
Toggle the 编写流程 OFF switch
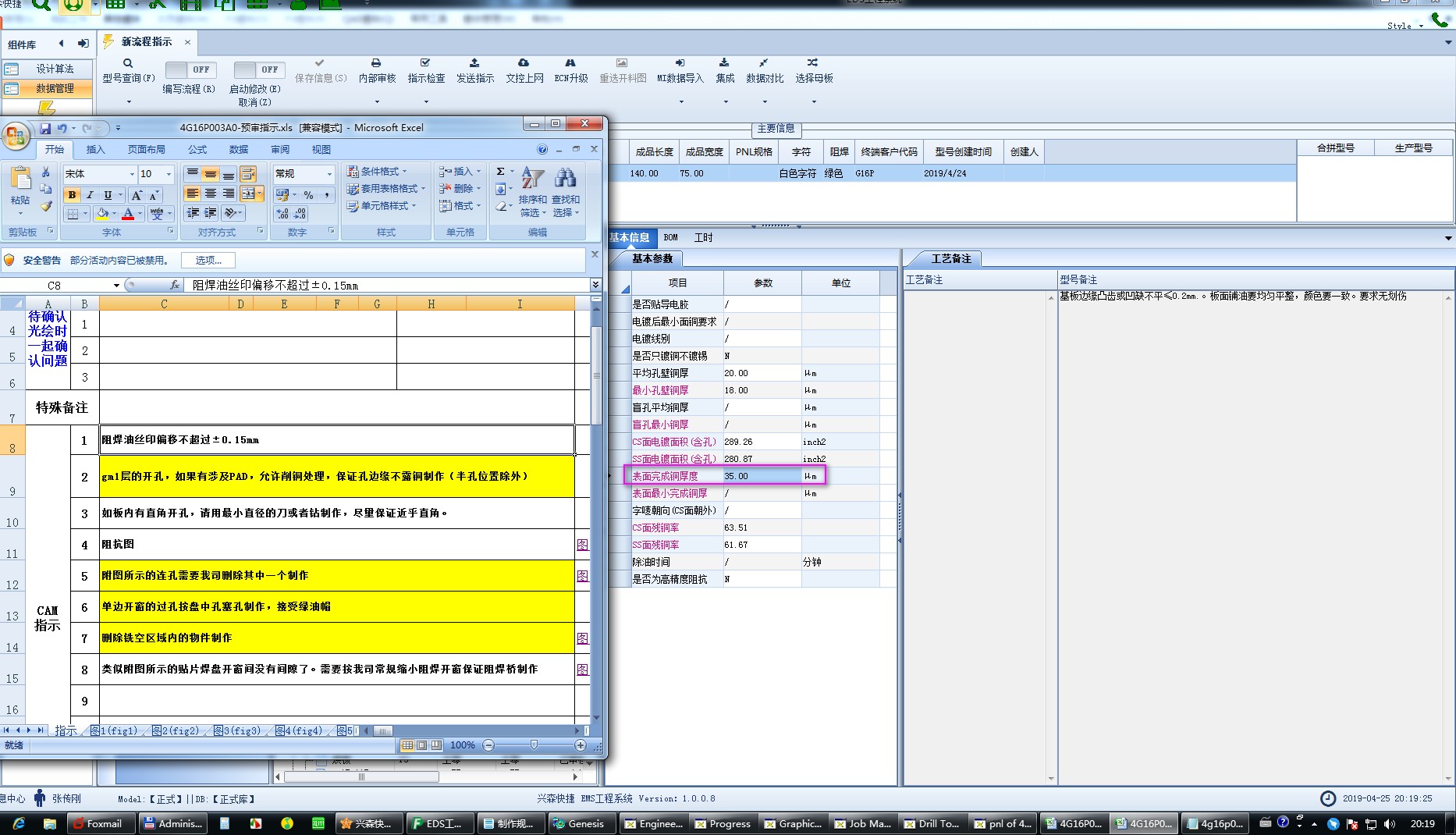pyautogui.click(x=190, y=69)
